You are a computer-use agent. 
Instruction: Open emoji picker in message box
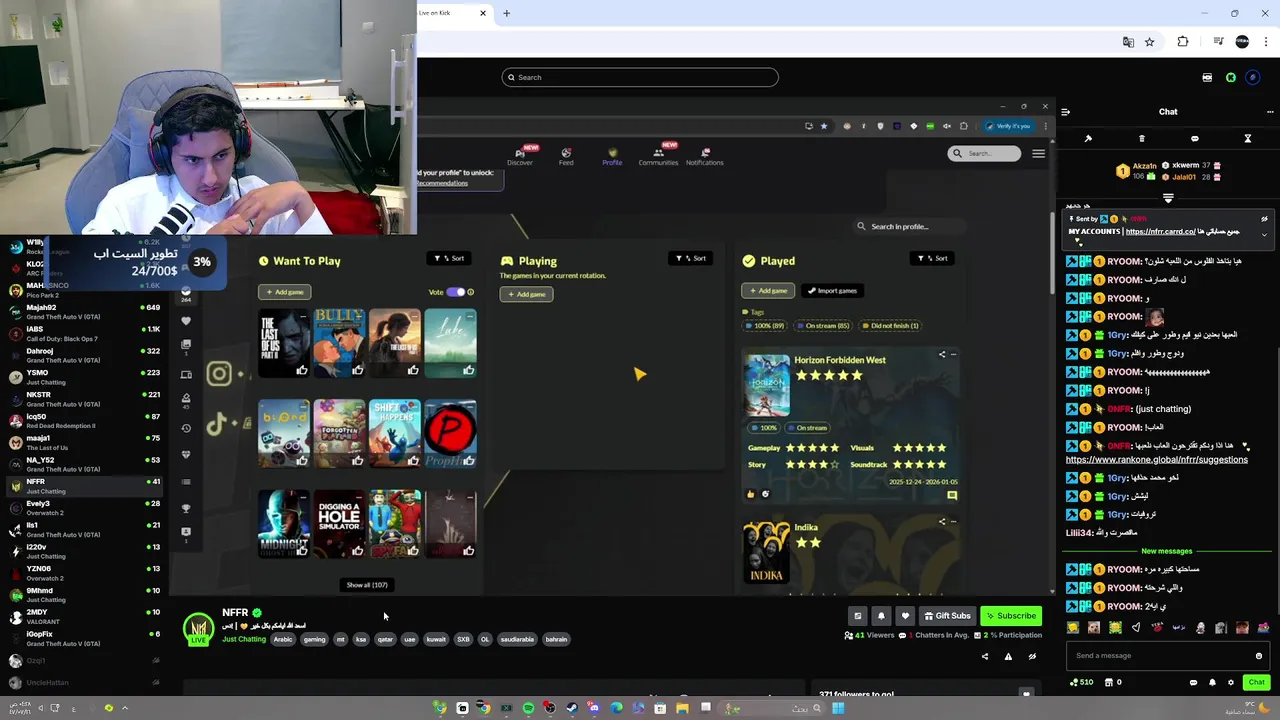point(1259,656)
